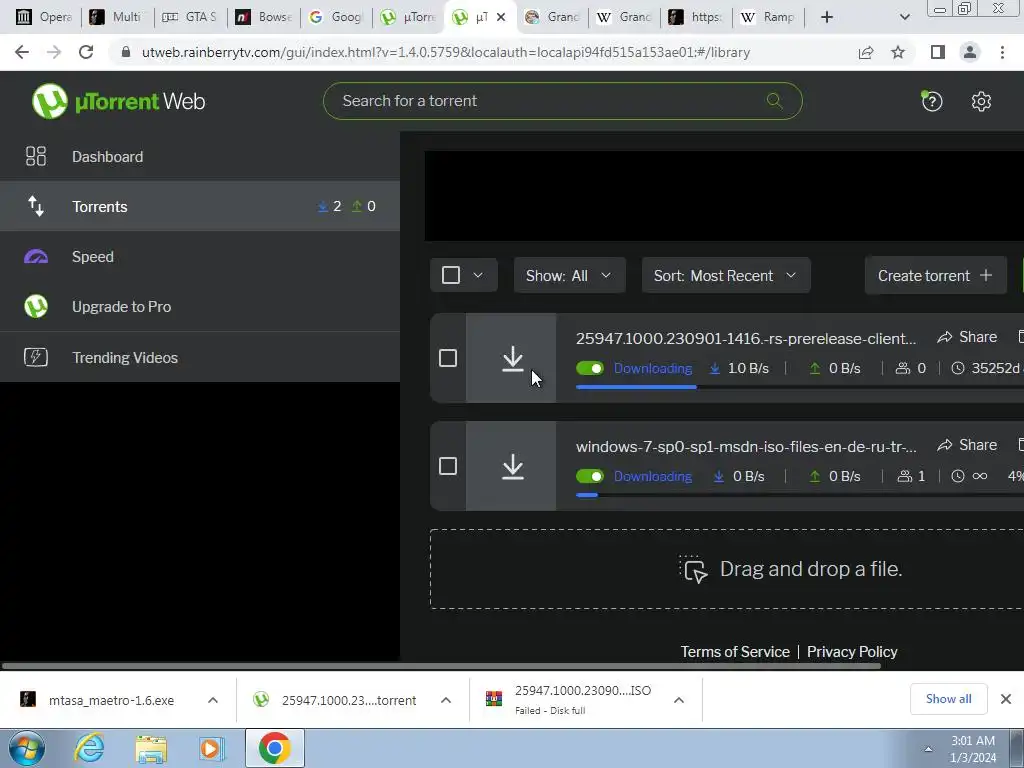Screen dimensions: 1024x768
Task: Expand options for mtasa_maetro-1.6.exe download
Action: click(x=213, y=700)
